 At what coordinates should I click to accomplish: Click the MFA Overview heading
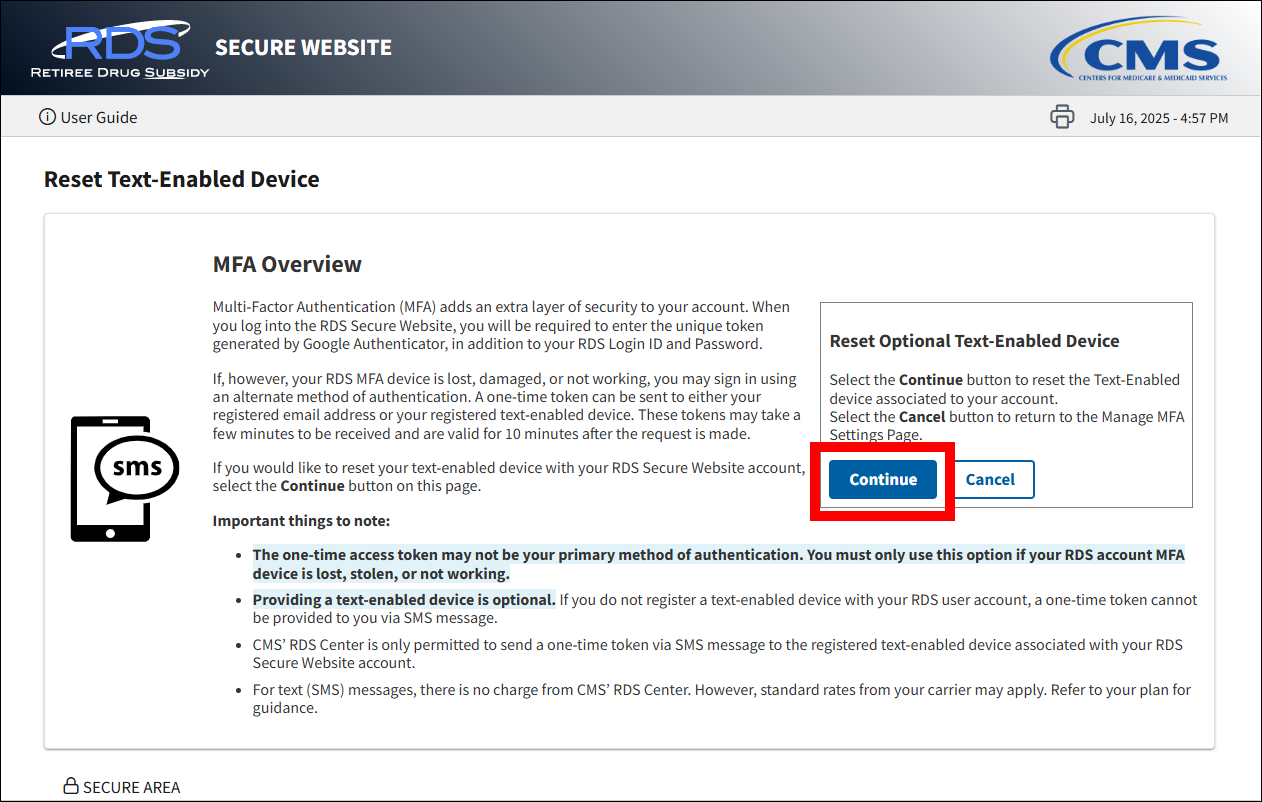pyautogui.click(x=287, y=265)
